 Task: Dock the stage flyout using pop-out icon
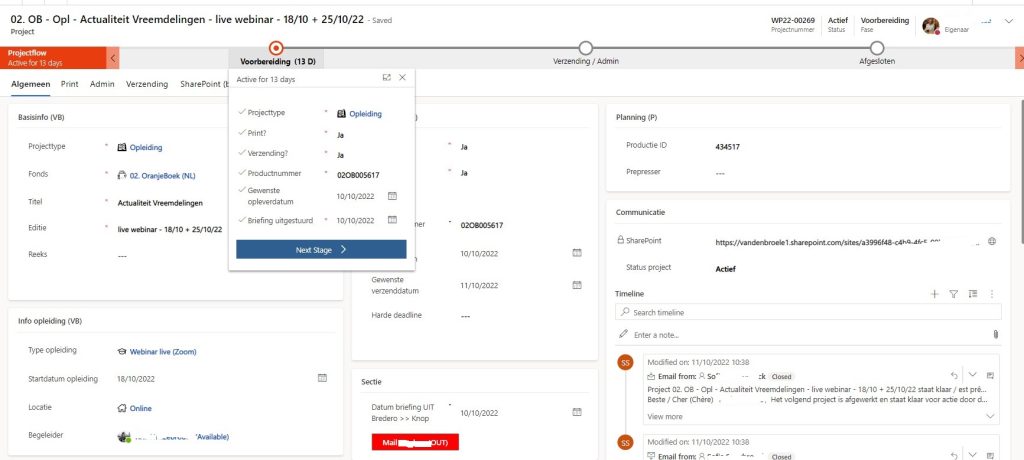pos(386,78)
